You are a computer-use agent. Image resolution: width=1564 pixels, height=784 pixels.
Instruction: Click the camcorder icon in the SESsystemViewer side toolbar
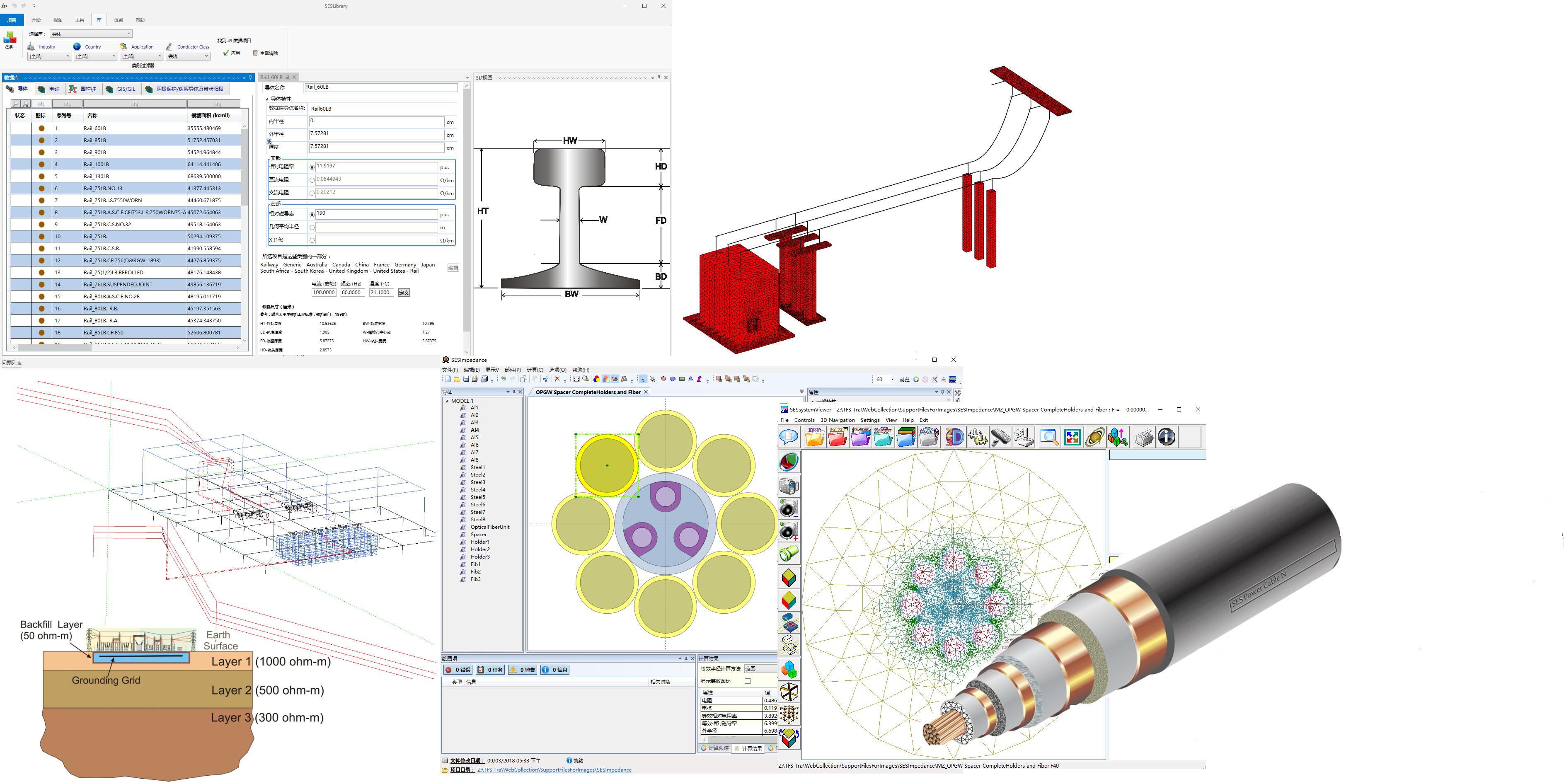tap(789, 486)
